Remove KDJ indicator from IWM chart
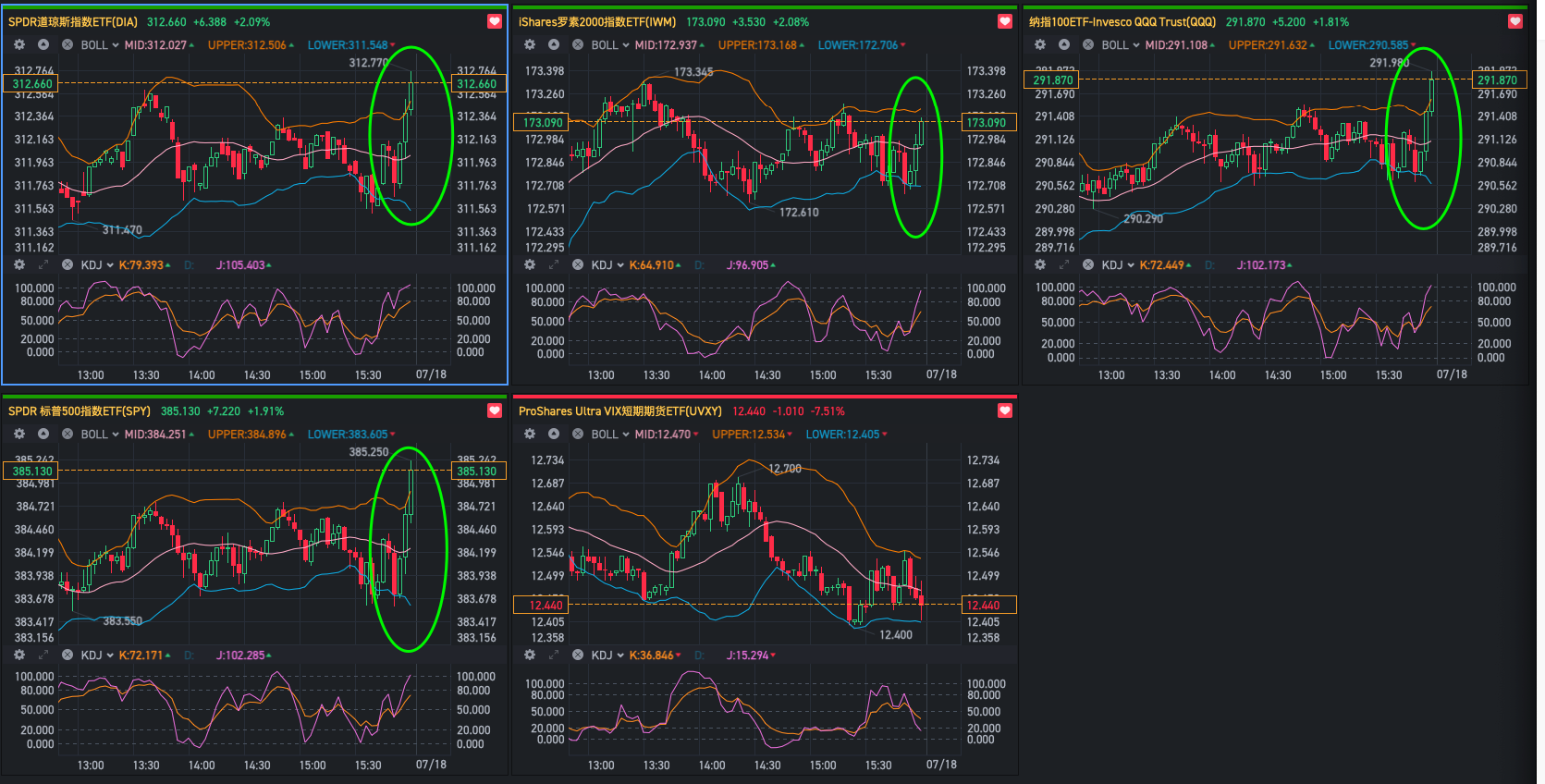 coord(578,264)
